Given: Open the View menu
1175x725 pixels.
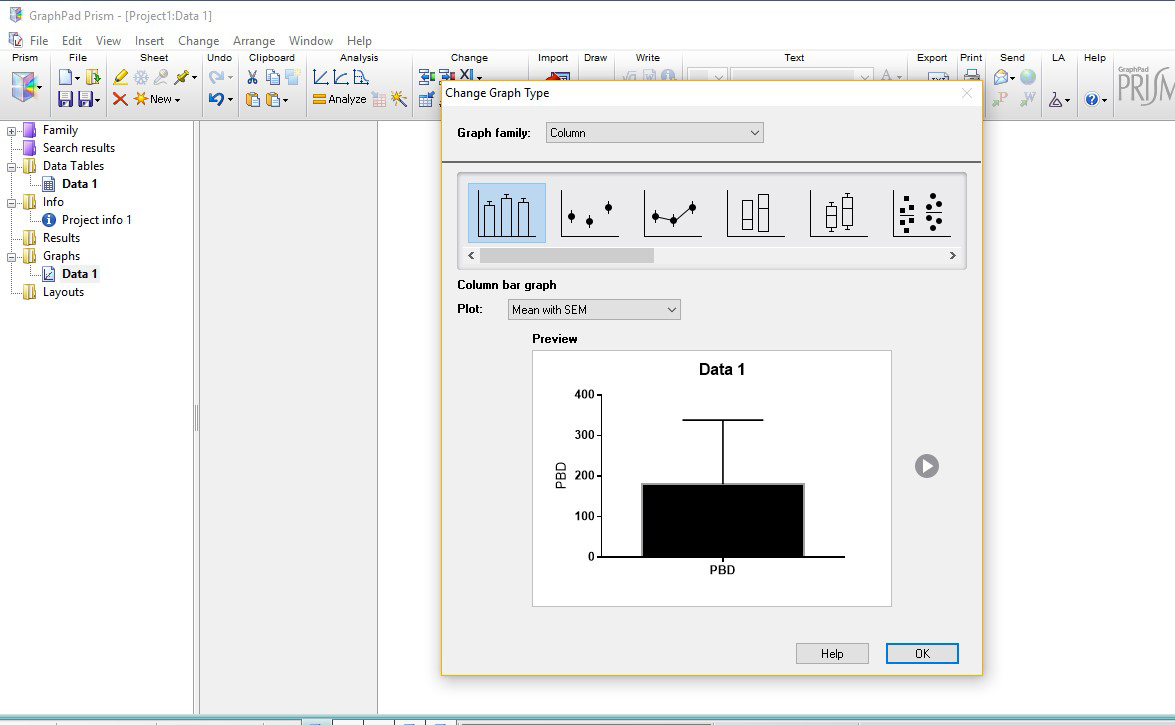Looking at the screenshot, I should click(x=108, y=40).
